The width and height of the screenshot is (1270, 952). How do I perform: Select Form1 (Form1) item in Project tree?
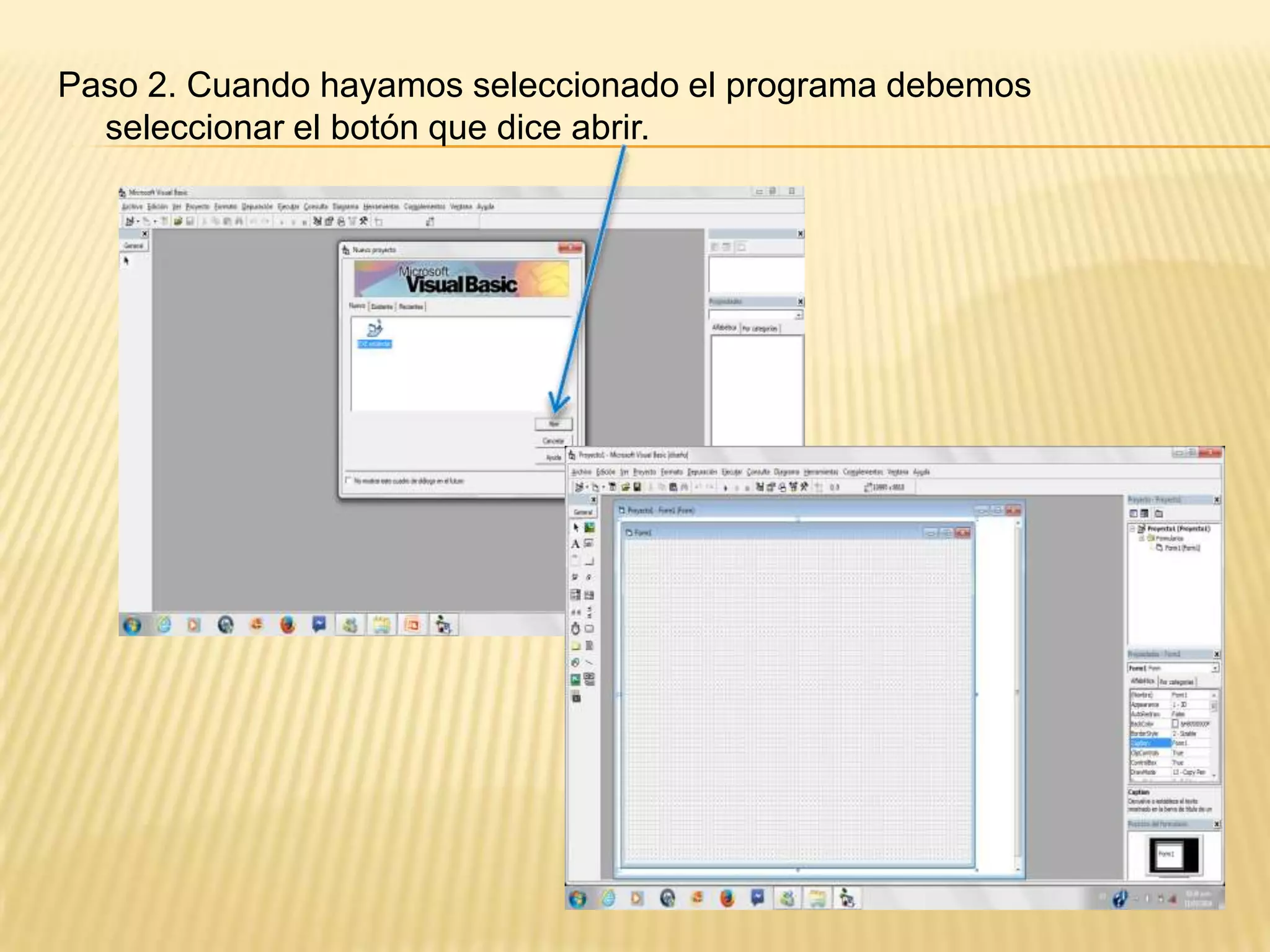point(1178,548)
